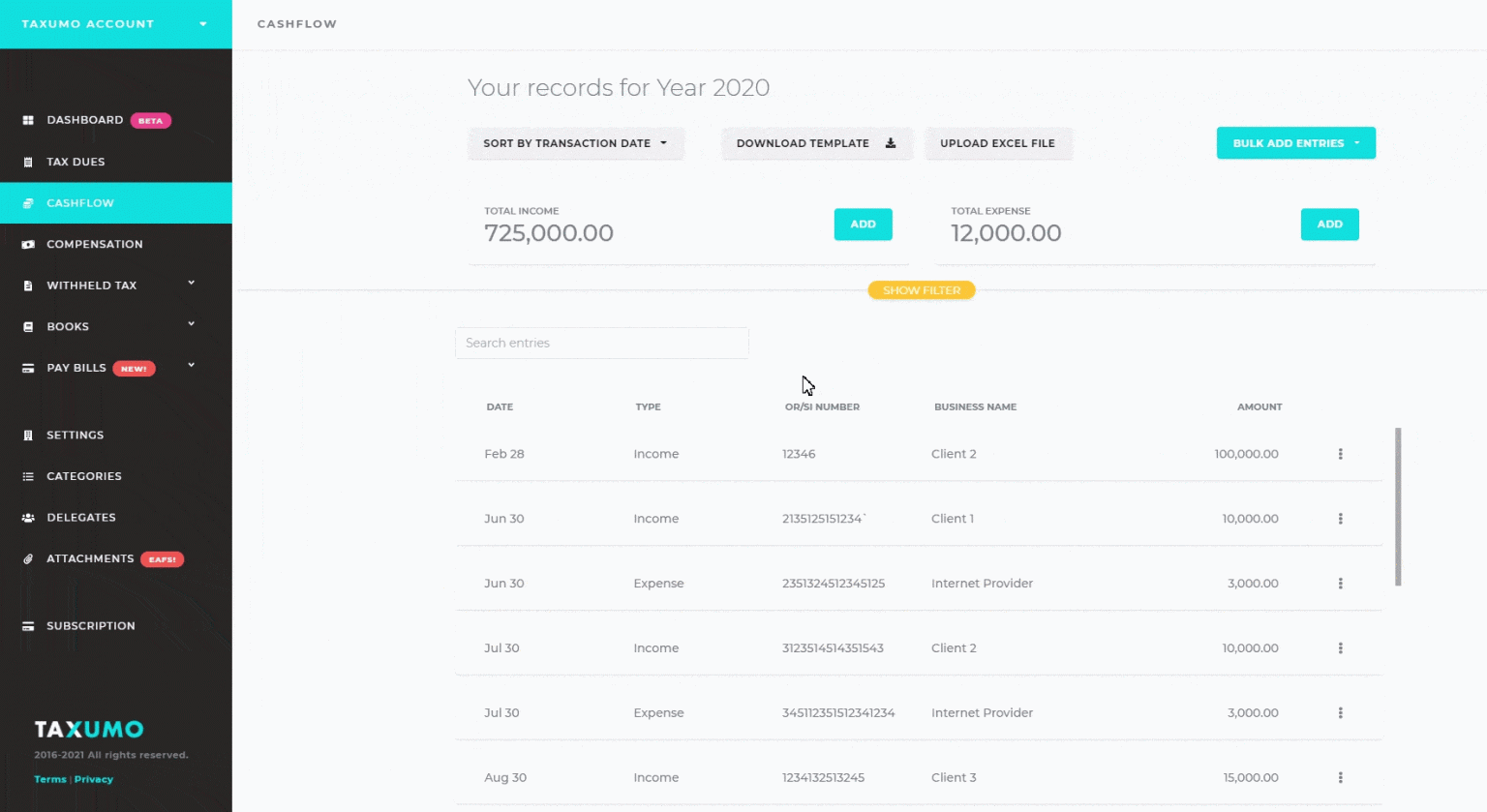The width and height of the screenshot is (1487, 812).
Task: Click the download icon on Download Template
Action: [x=890, y=142]
